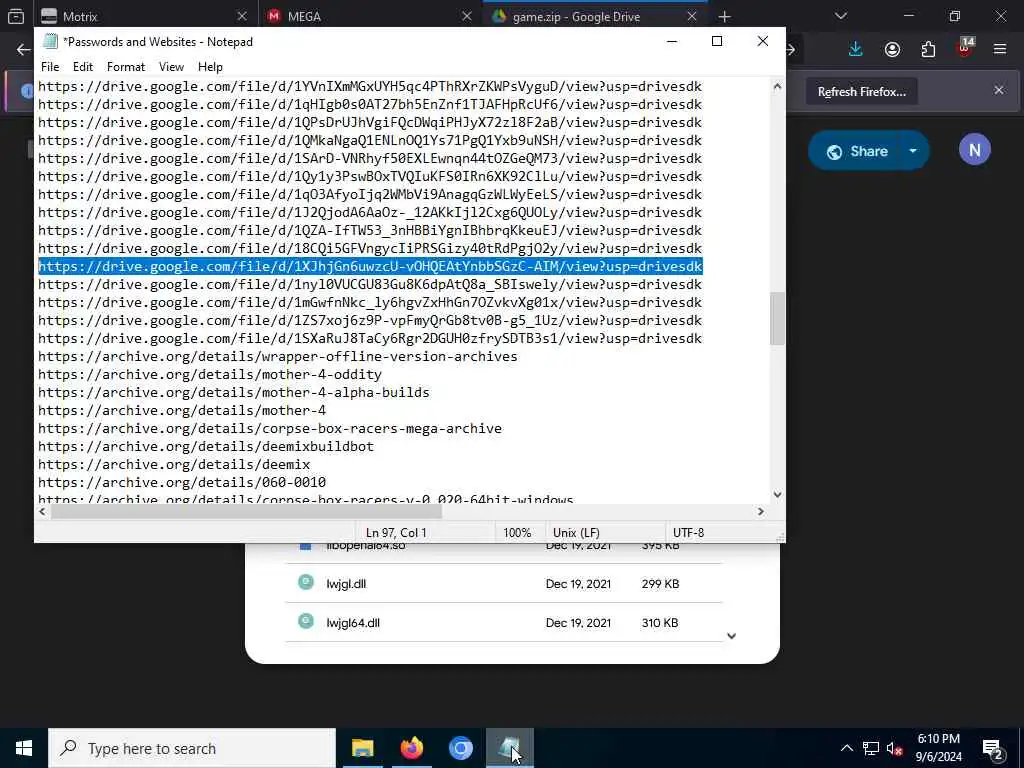The image size is (1024, 768).
Task: Click the drive link starting 1SXaRuJ8TaCy6
Action: click(370, 338)
